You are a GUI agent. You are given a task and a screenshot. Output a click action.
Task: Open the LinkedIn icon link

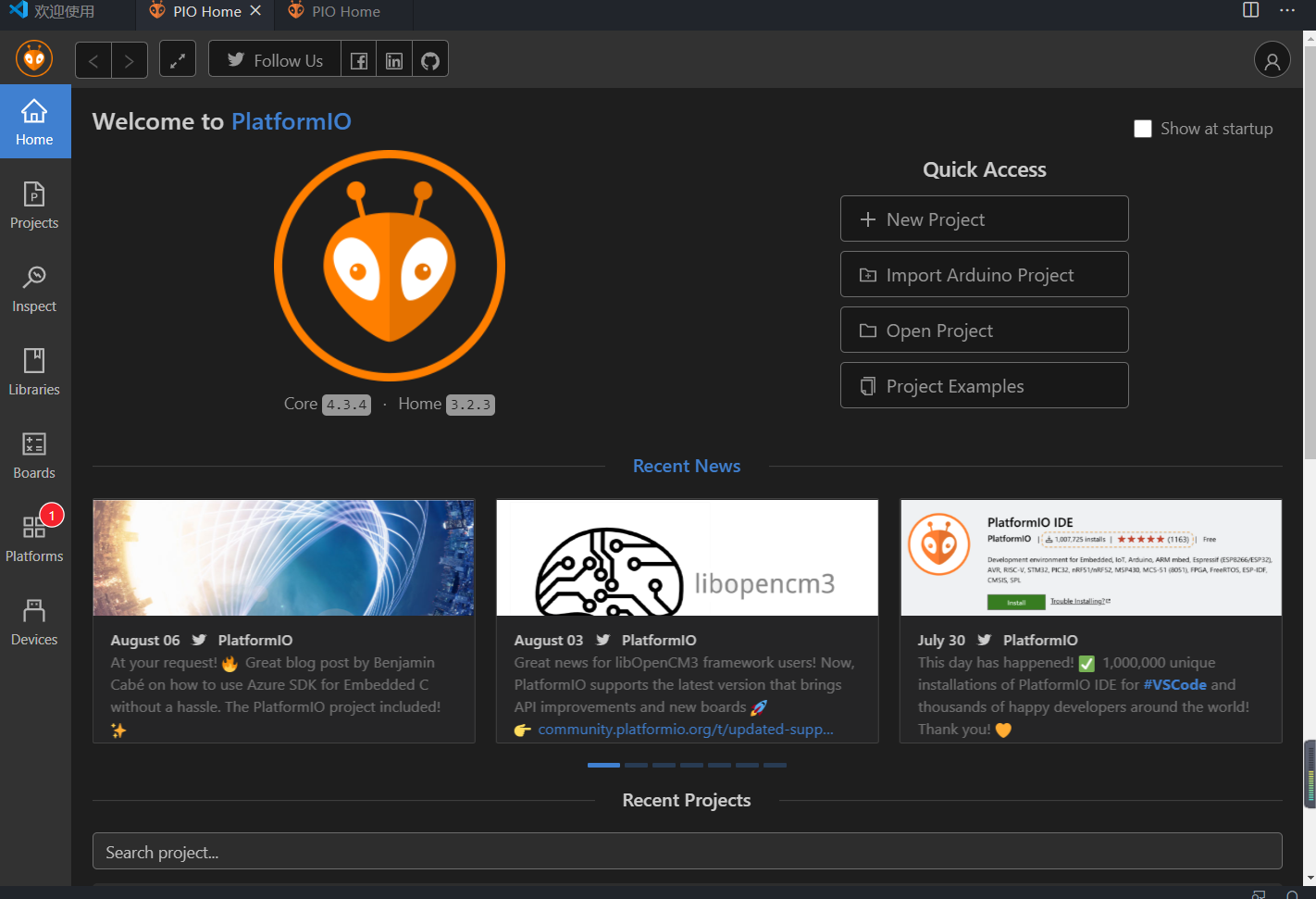pos(394,60)
